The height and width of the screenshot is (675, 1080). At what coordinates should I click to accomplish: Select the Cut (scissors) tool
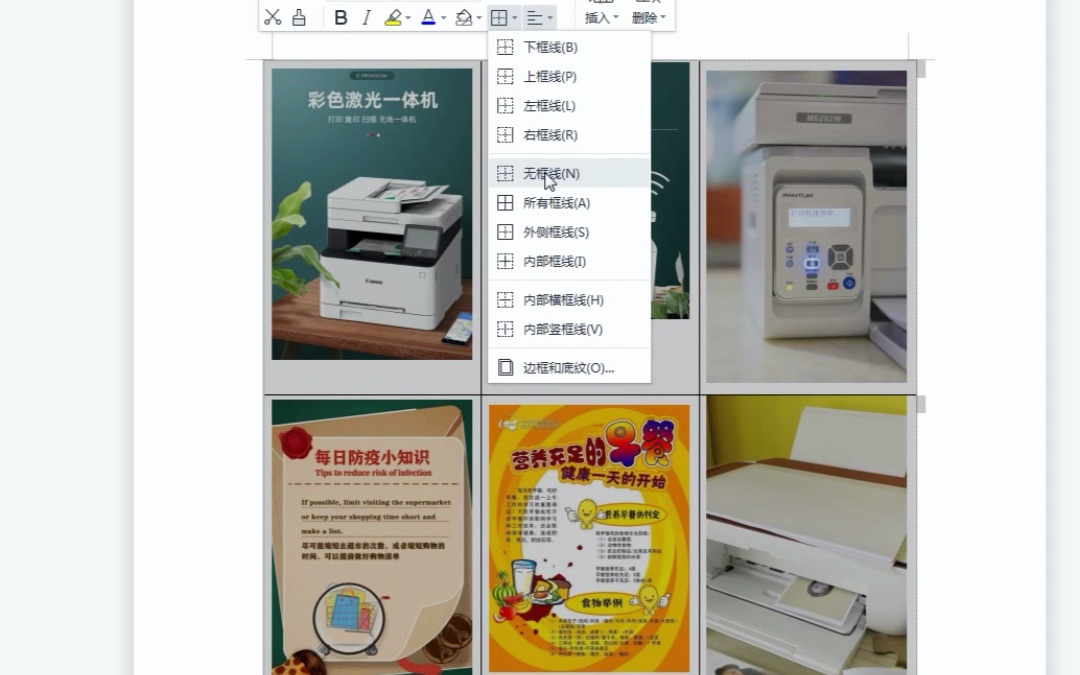(x=272, y=17)
